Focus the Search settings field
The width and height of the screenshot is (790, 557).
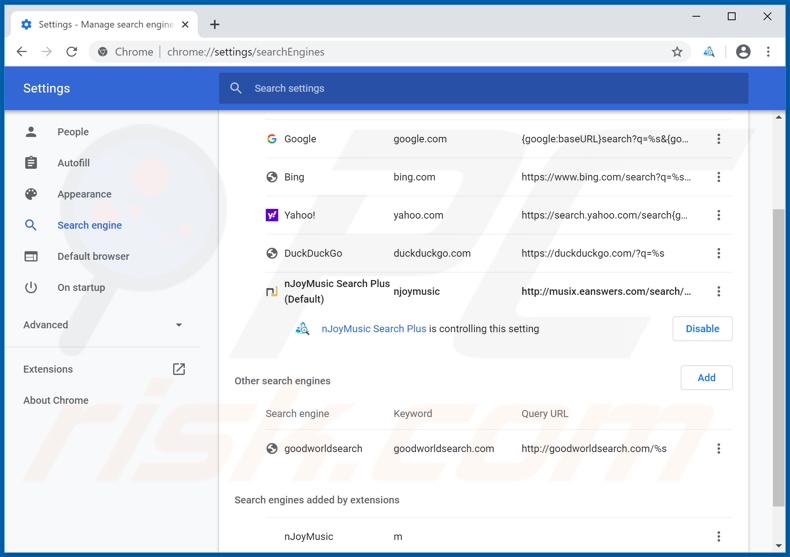484,88
